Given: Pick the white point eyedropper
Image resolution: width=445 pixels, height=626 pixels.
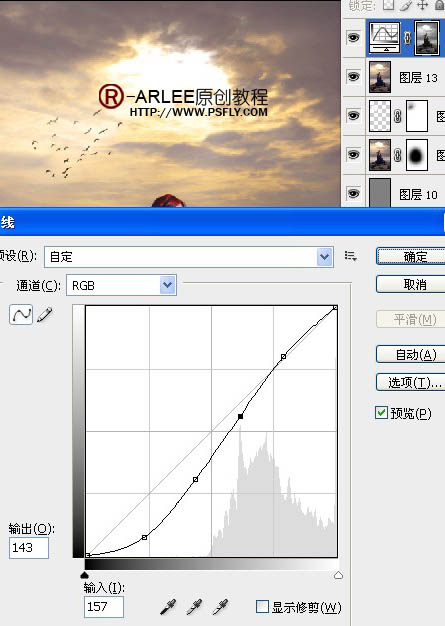Looking at the screenshot, I should tap(220, 606).
